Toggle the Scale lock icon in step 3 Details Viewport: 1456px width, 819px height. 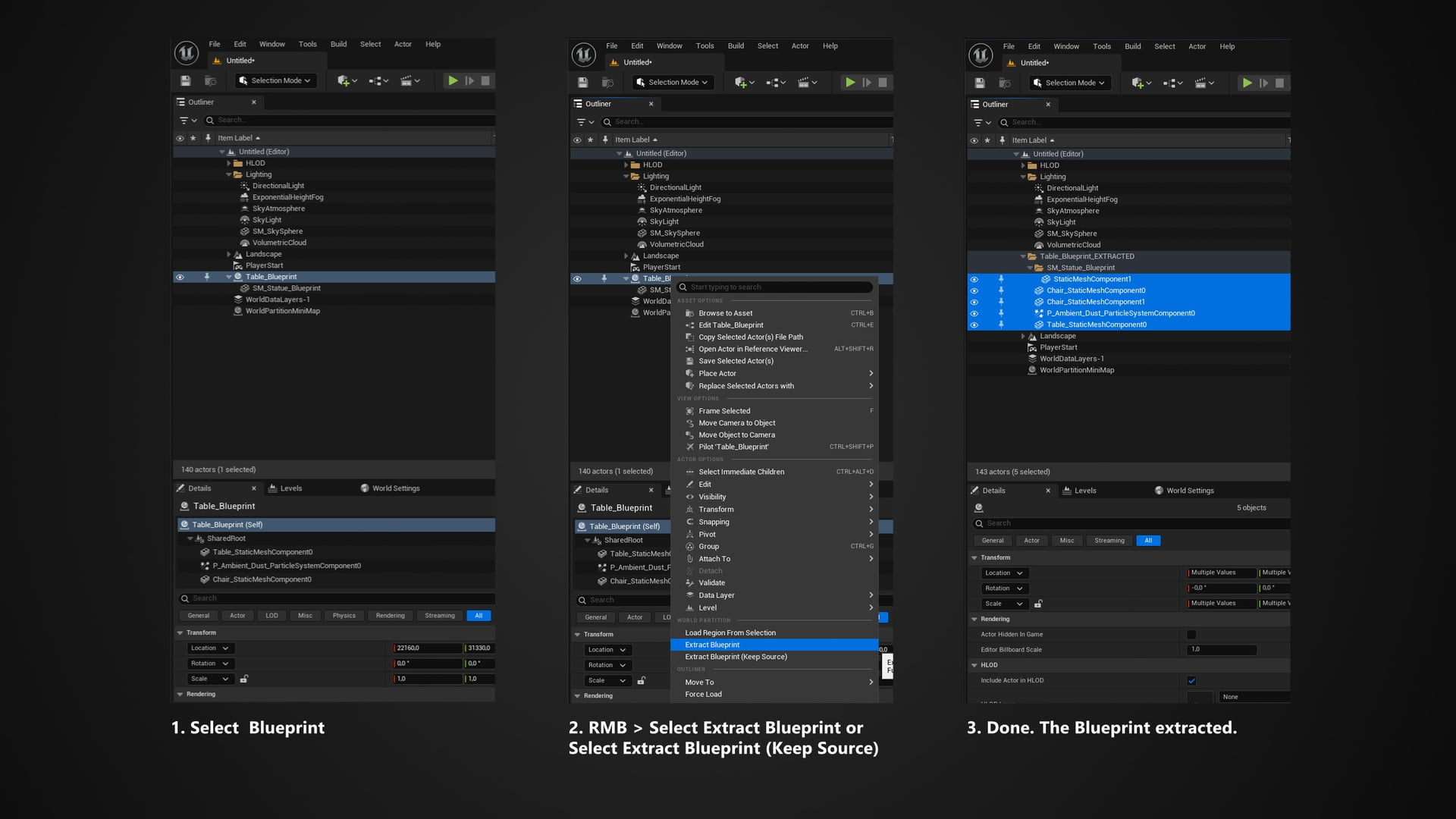tap(1038, 604)
